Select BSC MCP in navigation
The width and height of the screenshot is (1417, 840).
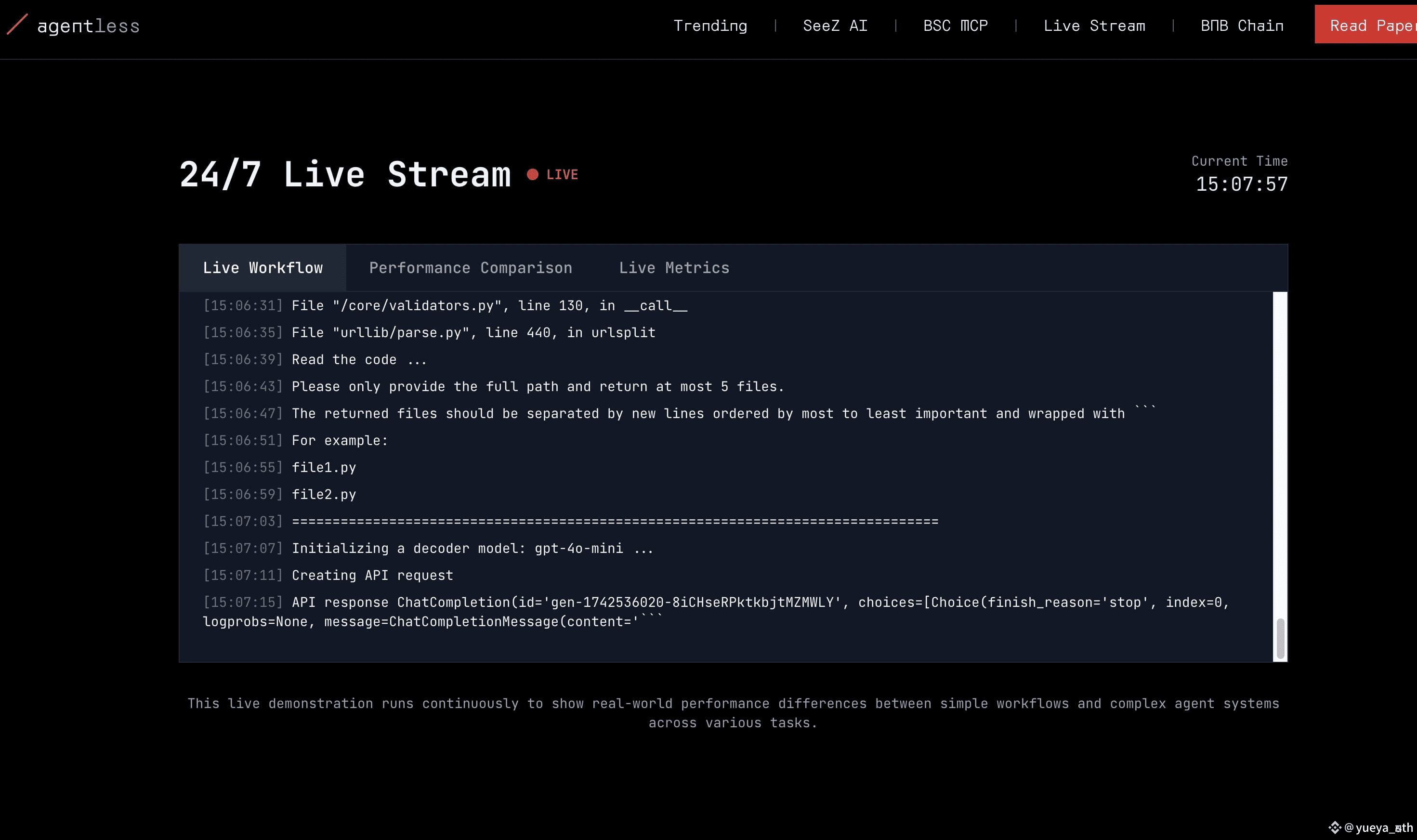coord(955,26)
